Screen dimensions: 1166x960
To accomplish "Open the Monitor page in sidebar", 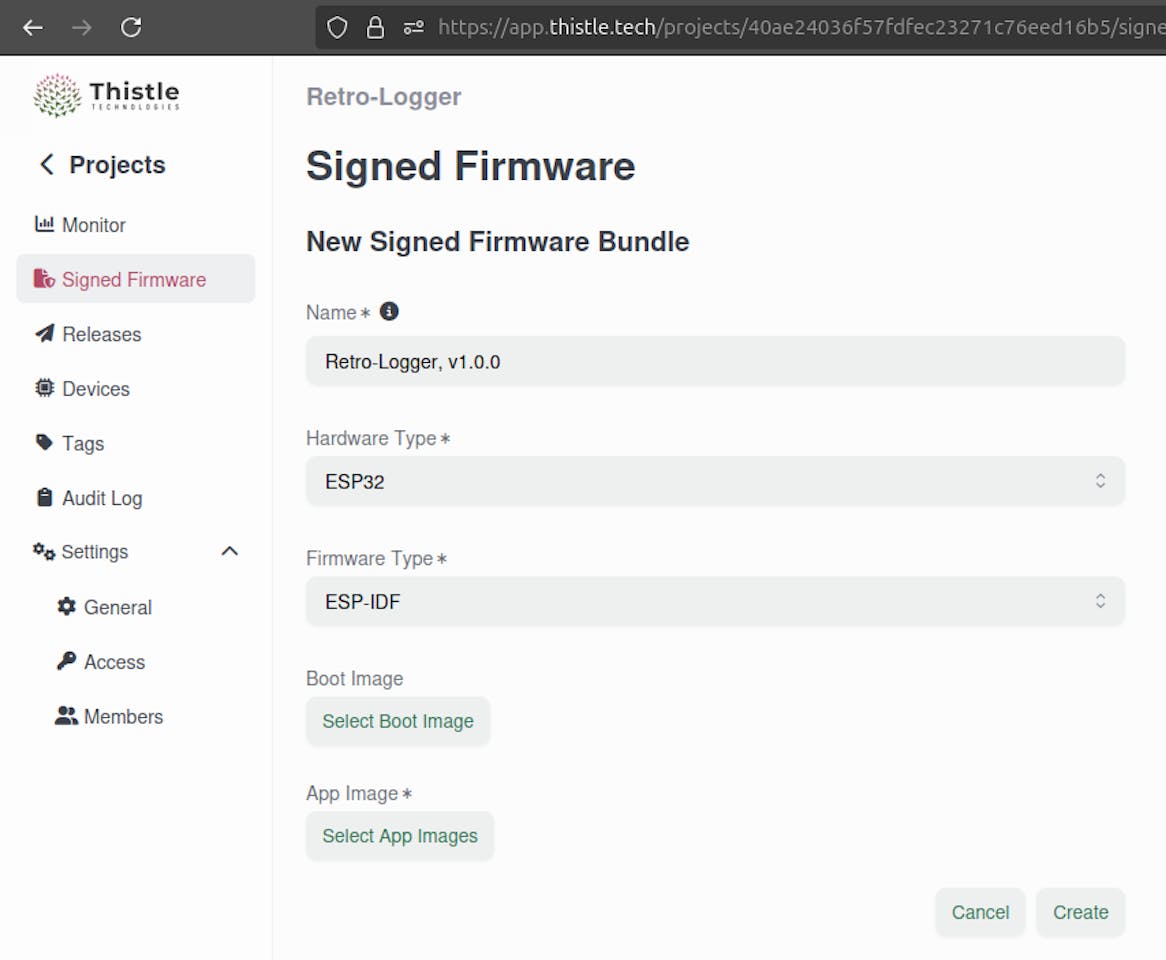I will pyautogui.click(x=93, y=225).
